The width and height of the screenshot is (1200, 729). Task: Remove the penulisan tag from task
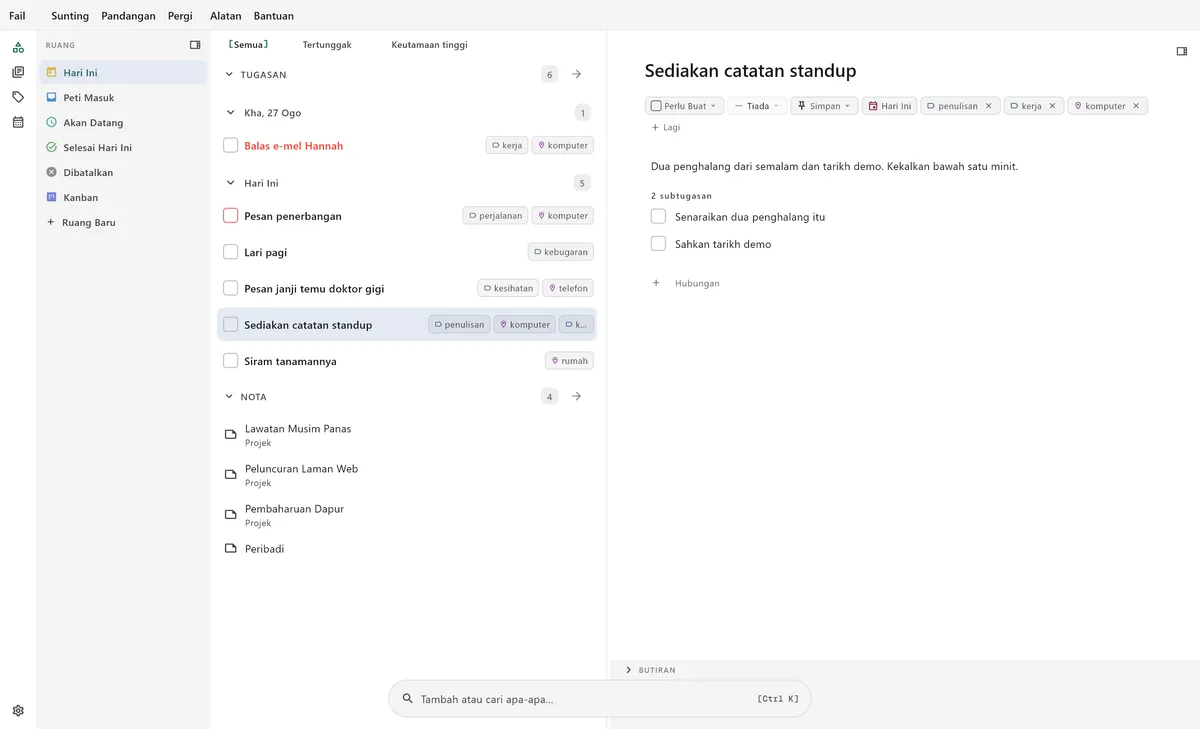(989, 106)
